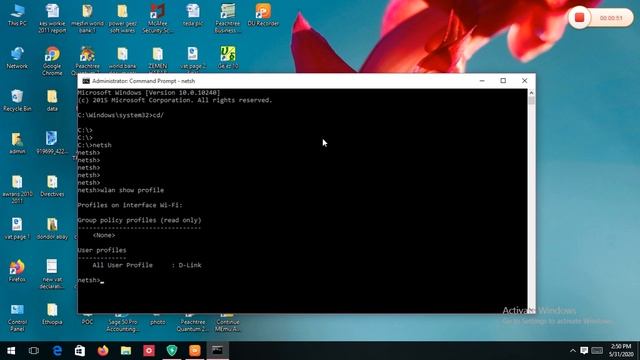This screenshot has height=360, width=640.
Task: Stop the DU Recorder screen recording
Action: click(x=580, y=18)
